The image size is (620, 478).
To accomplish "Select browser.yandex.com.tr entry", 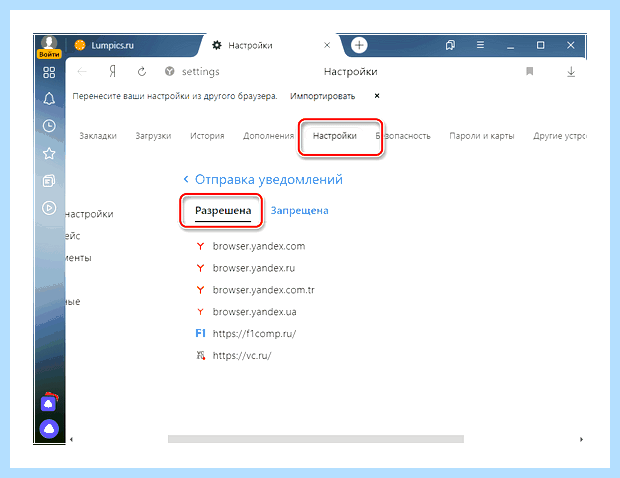I will coord(263,290).
